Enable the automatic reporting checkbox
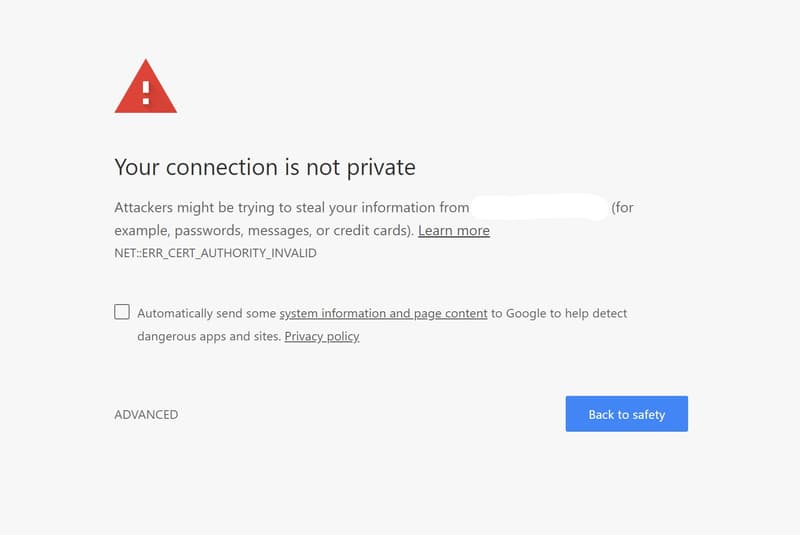The height and width of the screenshot is (535, 800). [122, 312]
